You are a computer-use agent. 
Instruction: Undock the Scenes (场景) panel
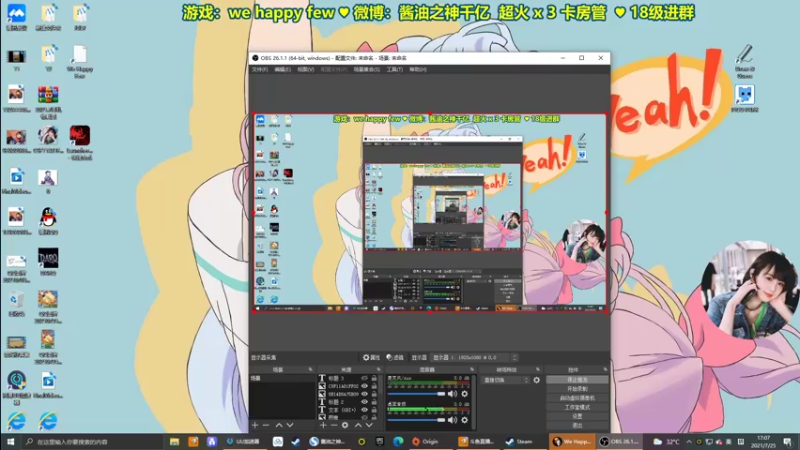[310, 369]
